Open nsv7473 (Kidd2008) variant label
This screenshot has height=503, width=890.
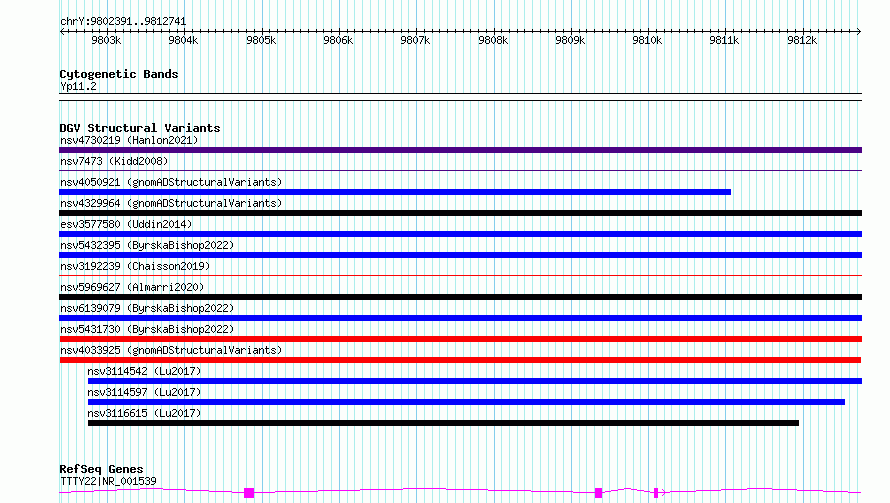click(114, 161)
